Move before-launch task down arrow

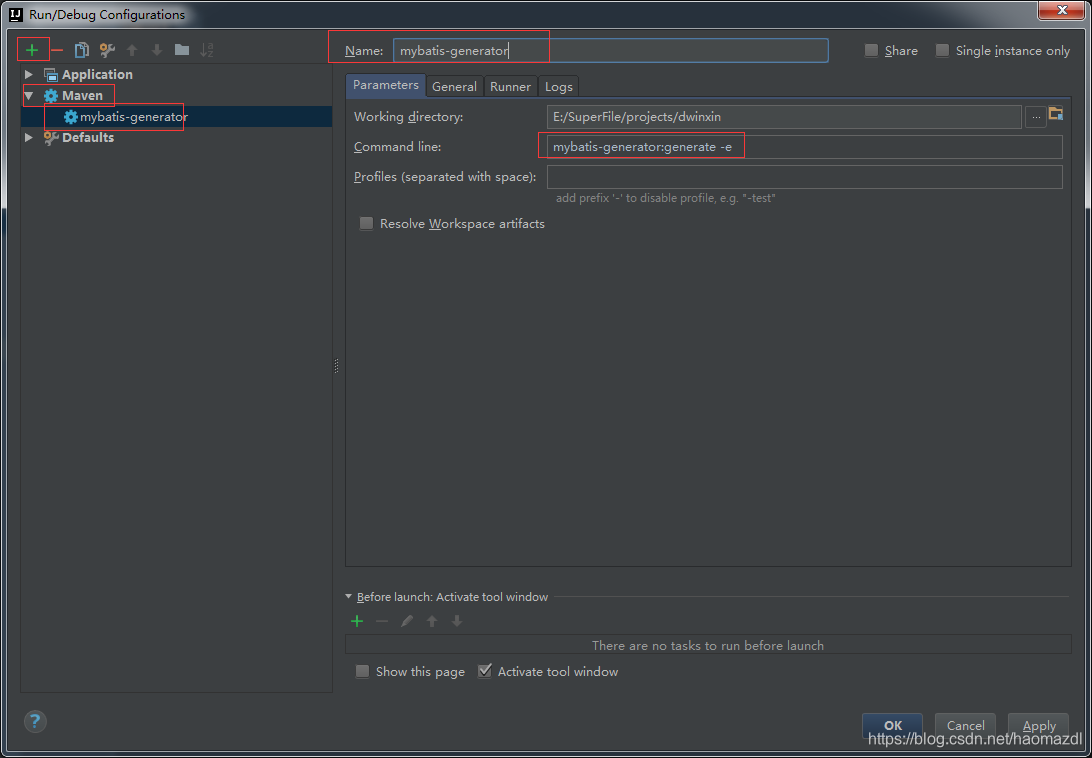point(457,621)
